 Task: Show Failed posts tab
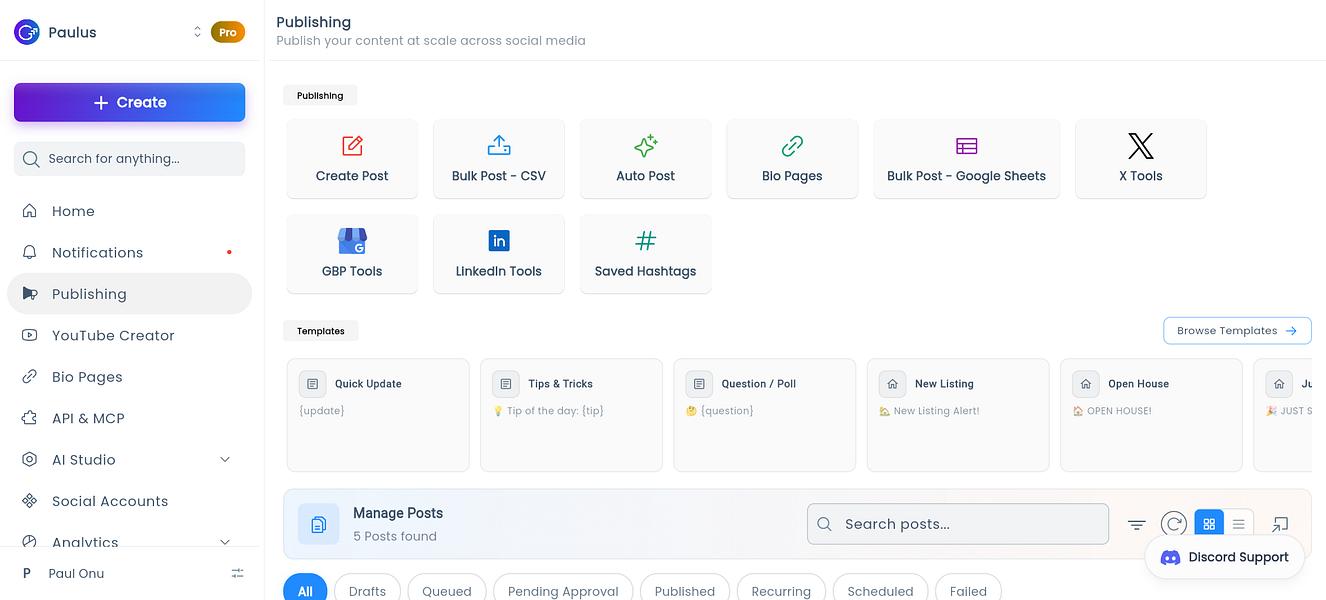[x=968, y=590]
